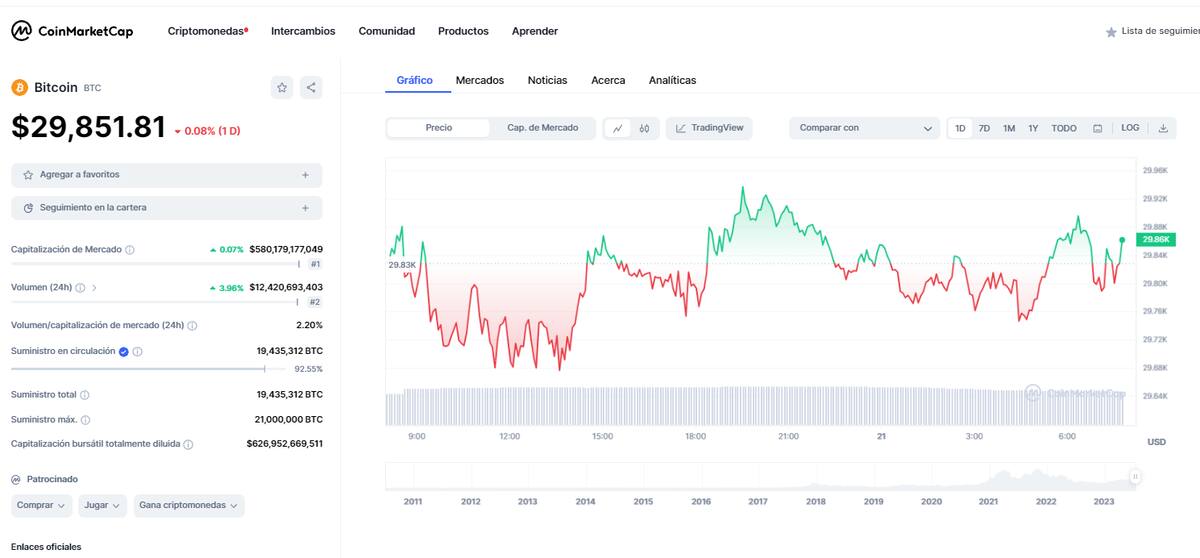Click Agregar a favoritos button
Viewport: 1200px width, 558px height.
pos(167,175)
